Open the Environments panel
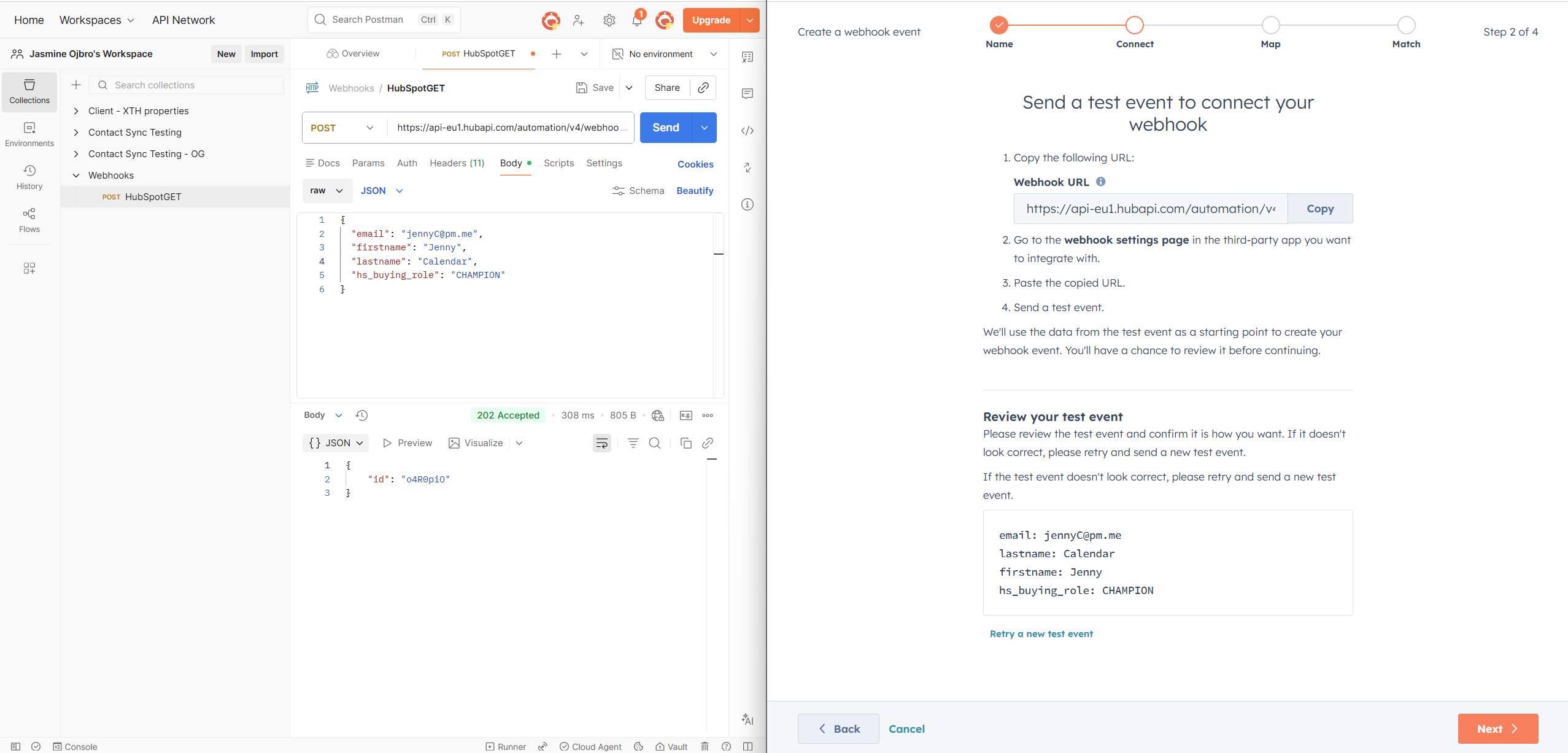Screen dimensions: 1568x753 (x=29, y=134)
